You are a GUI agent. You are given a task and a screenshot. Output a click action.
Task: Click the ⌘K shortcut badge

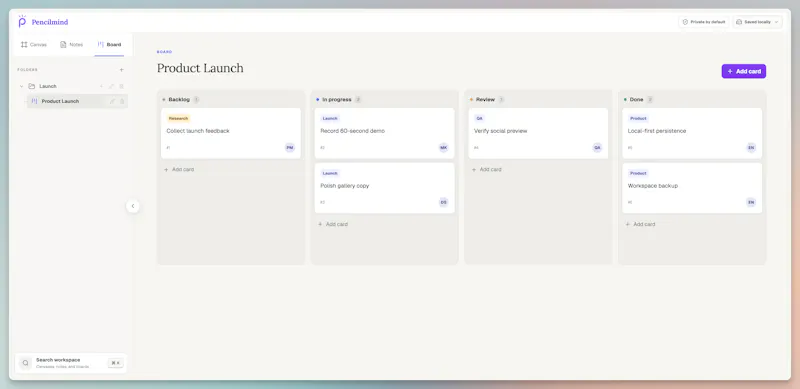click(x=115, y=363)
